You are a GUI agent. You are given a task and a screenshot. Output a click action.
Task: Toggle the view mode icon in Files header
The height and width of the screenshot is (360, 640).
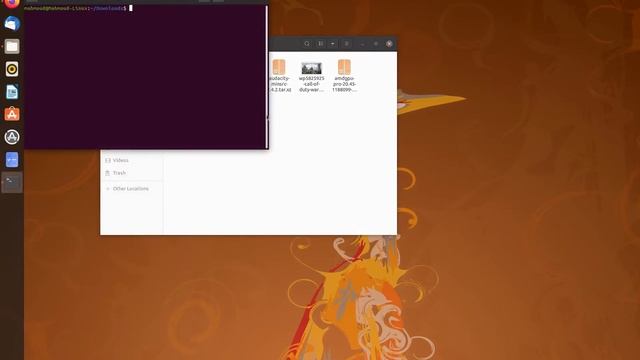pyautogui.click(x=321, y=44)
